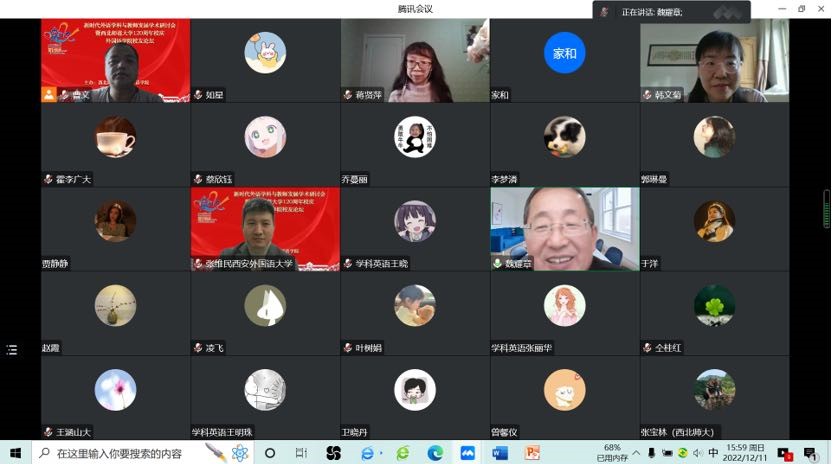
Task: Open Word from the taskbar
Action: click(x=500, y=453)
